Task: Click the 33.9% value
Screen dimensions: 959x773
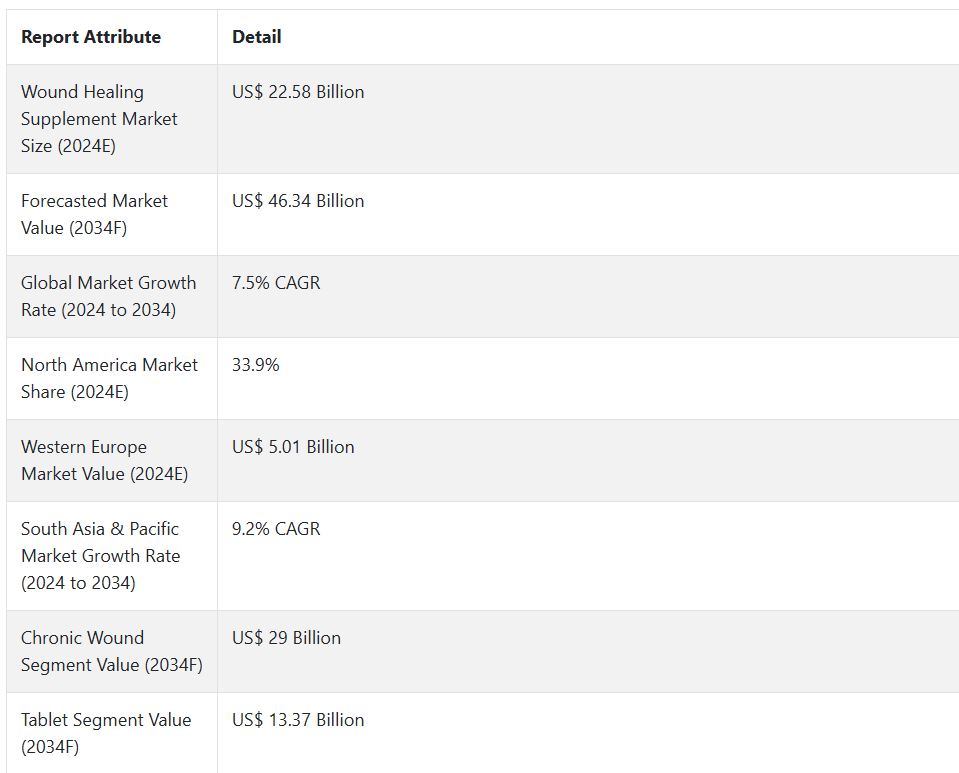Action: [256, 365]
